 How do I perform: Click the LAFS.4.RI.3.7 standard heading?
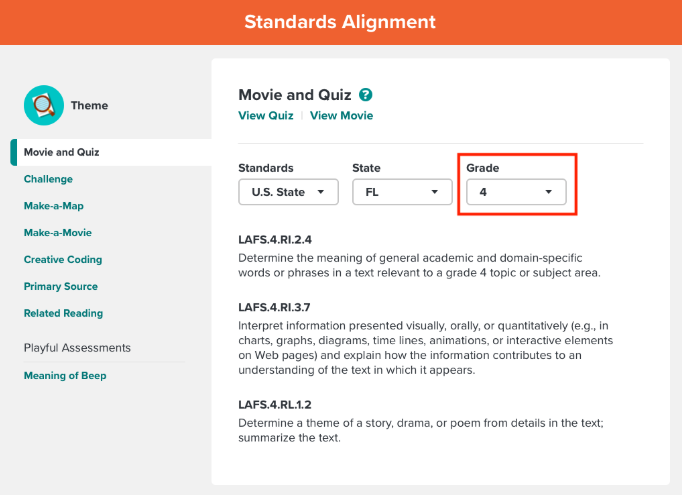pyautogui.click(x=274, y=308)
